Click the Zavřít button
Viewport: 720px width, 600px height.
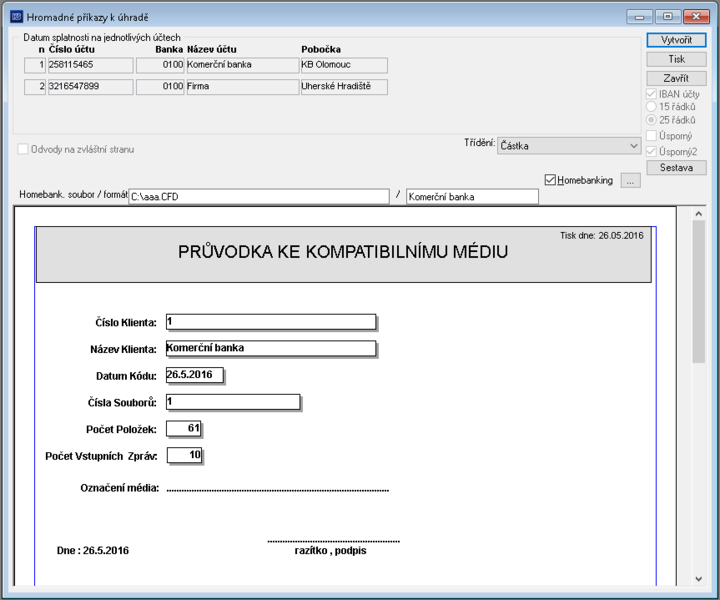[x=676, y=79]
